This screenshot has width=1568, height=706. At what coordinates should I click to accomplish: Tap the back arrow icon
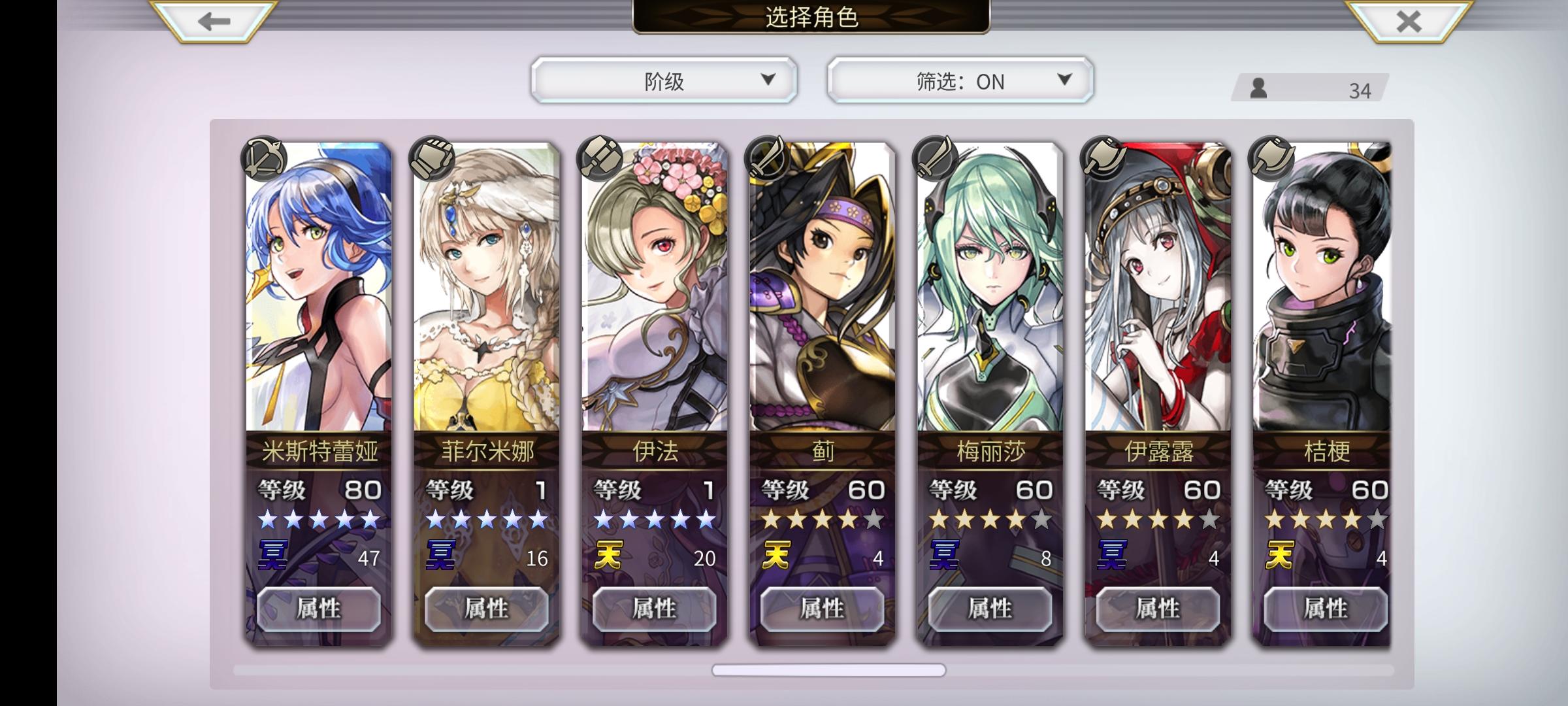[x=214, y=21]
